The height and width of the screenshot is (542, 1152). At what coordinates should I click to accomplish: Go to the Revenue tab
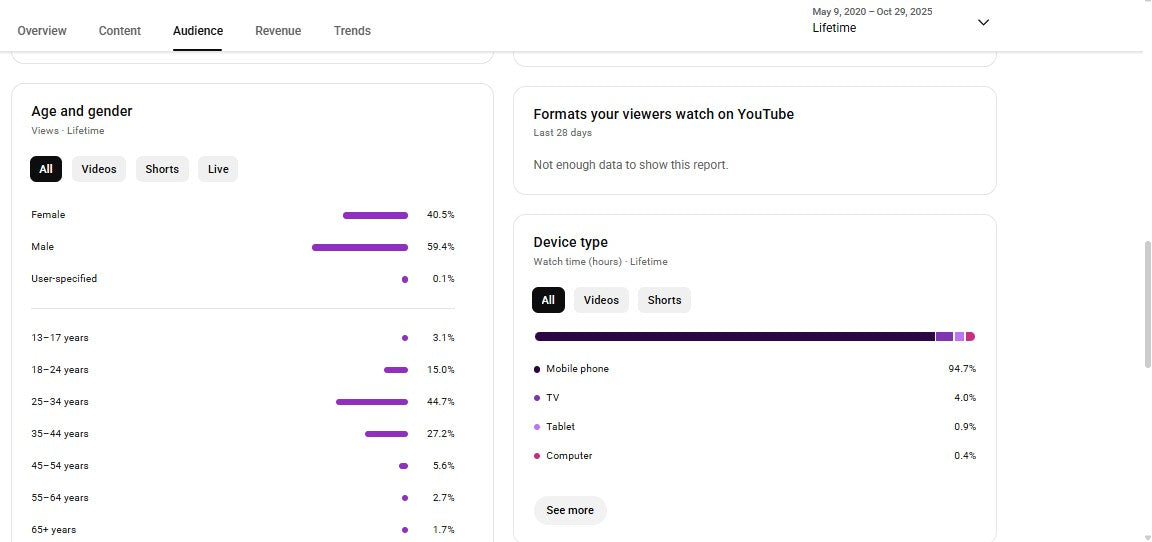coord(278,31)
